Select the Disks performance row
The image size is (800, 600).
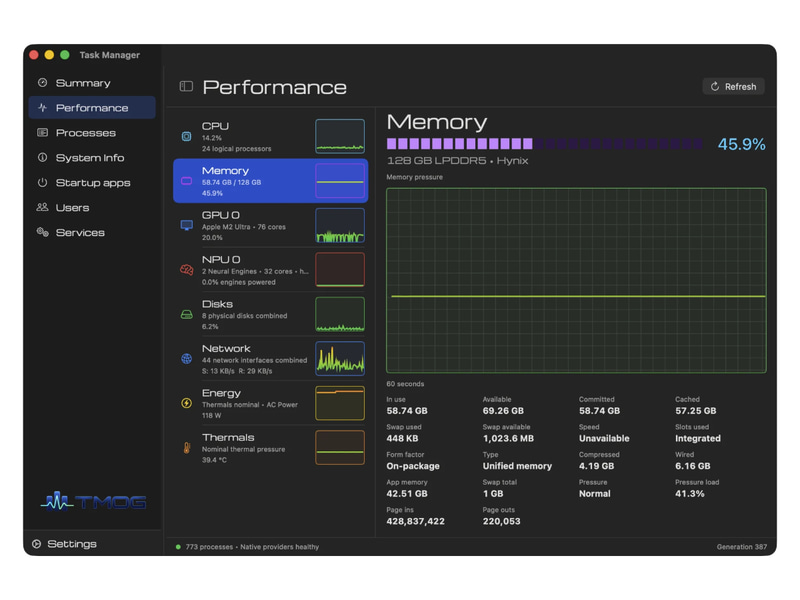(x=270, y=314)
